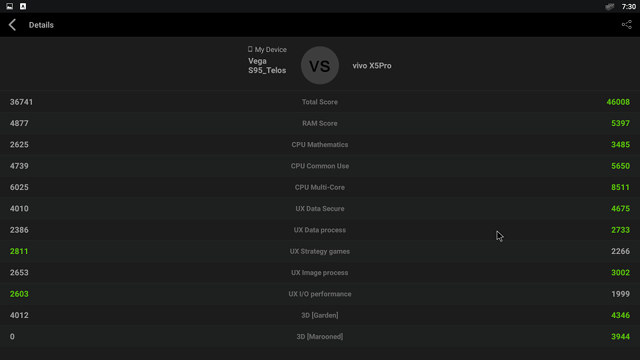Image resolution: width=640 pixels, height=360 pixels.
Task: Select the 3D [Garden] row
Action: point(320,315)
